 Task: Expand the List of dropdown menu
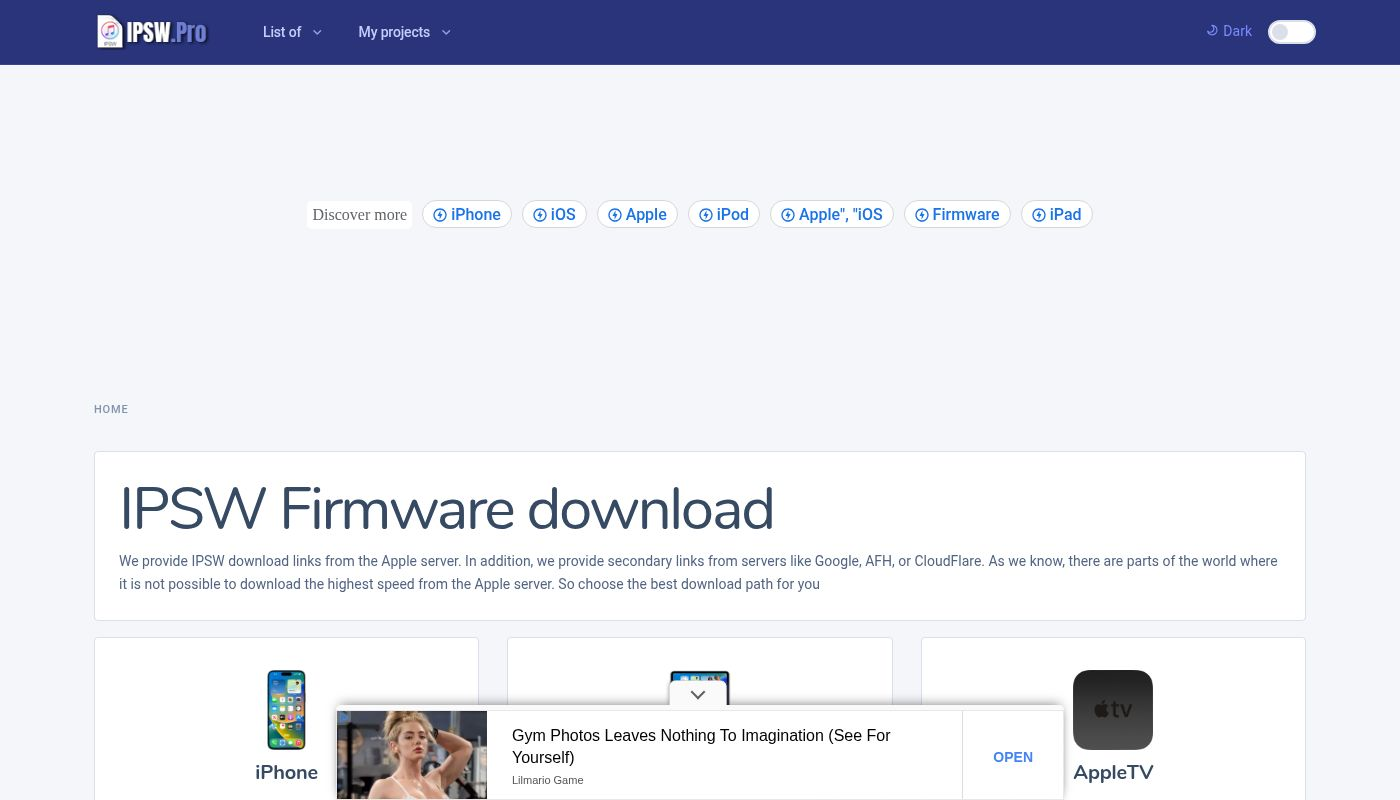[x=292, y=32]
